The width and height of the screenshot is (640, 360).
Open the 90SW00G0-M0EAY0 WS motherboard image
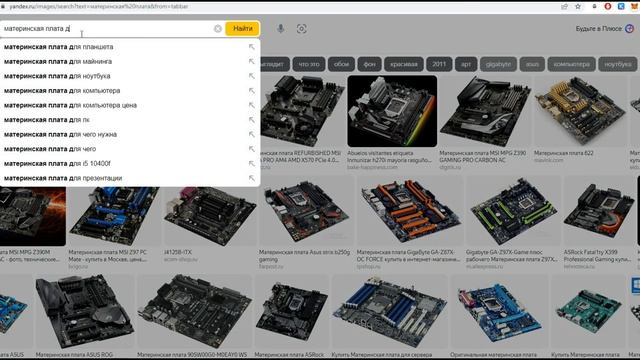(x=194, y=311)
